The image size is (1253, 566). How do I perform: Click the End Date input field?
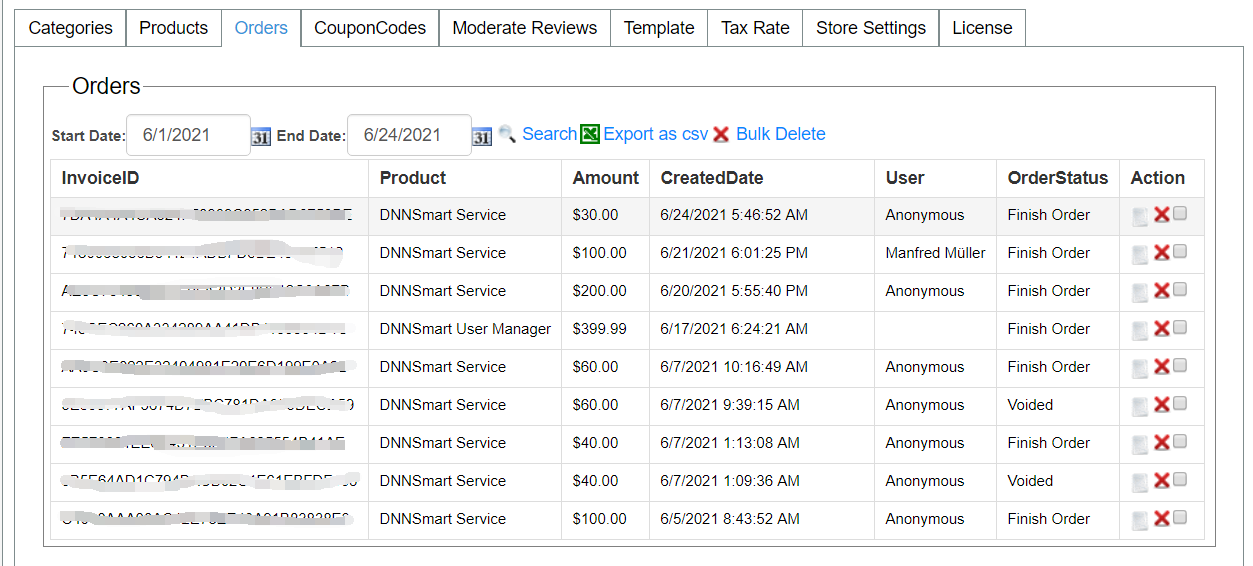409,135
